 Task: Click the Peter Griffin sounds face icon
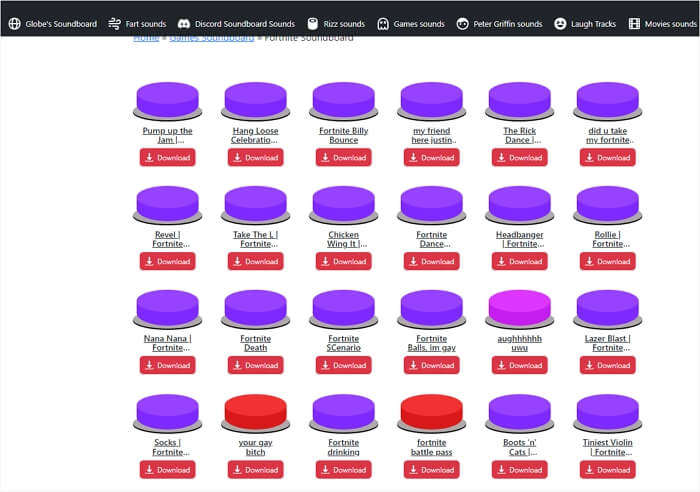pos(462,23)
